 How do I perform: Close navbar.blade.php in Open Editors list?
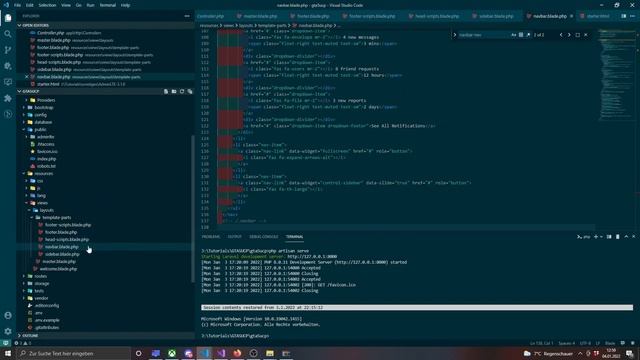click(27, 77)
